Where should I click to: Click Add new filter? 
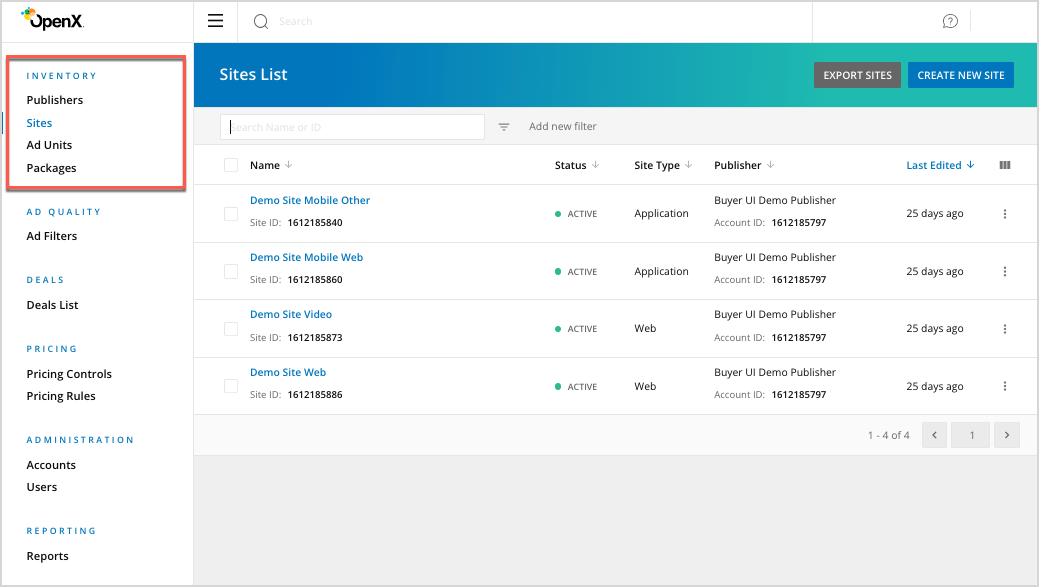[x=563, y=127]
